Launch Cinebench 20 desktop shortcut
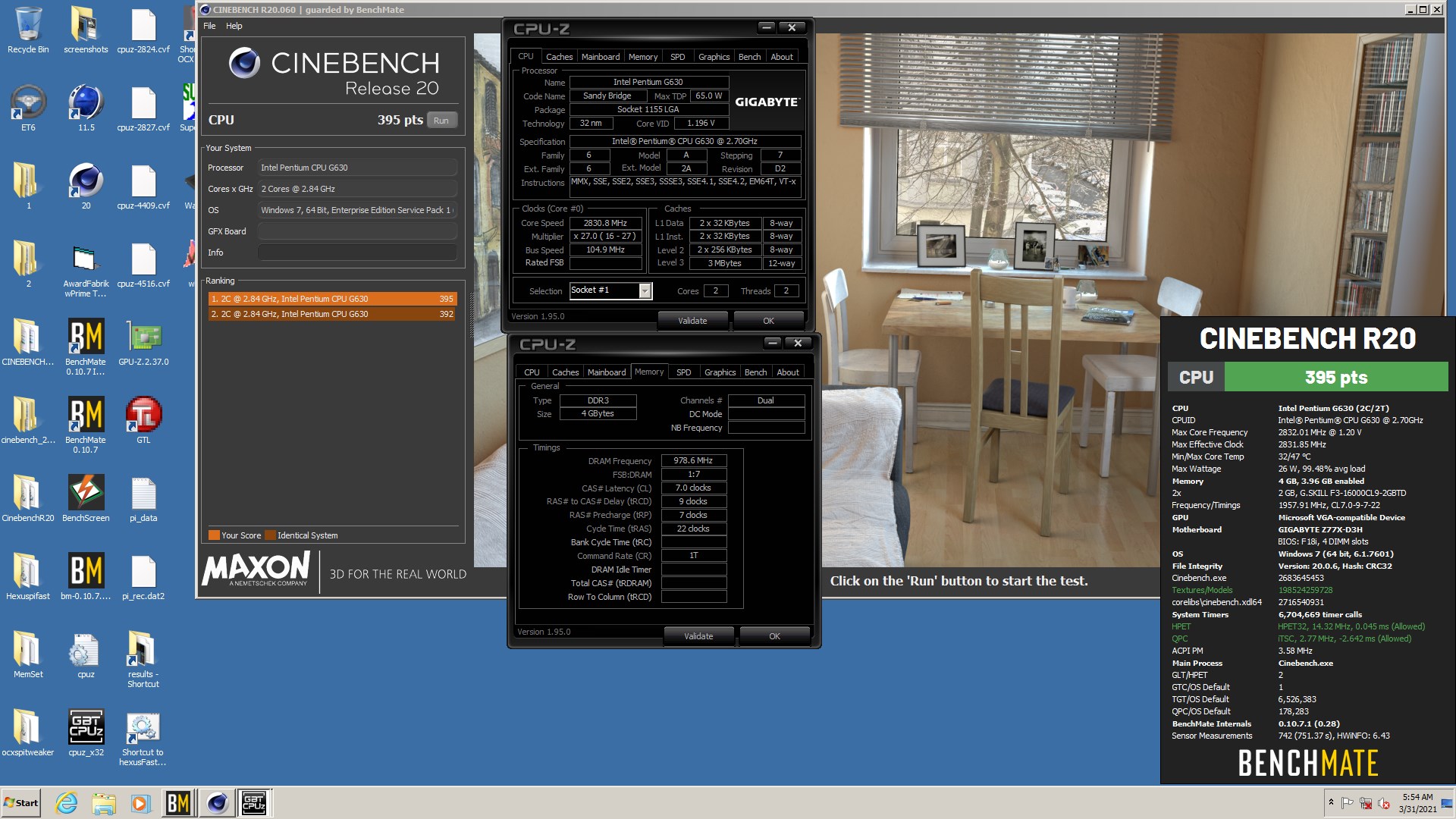1456x819 pixels. coord(86,187)
